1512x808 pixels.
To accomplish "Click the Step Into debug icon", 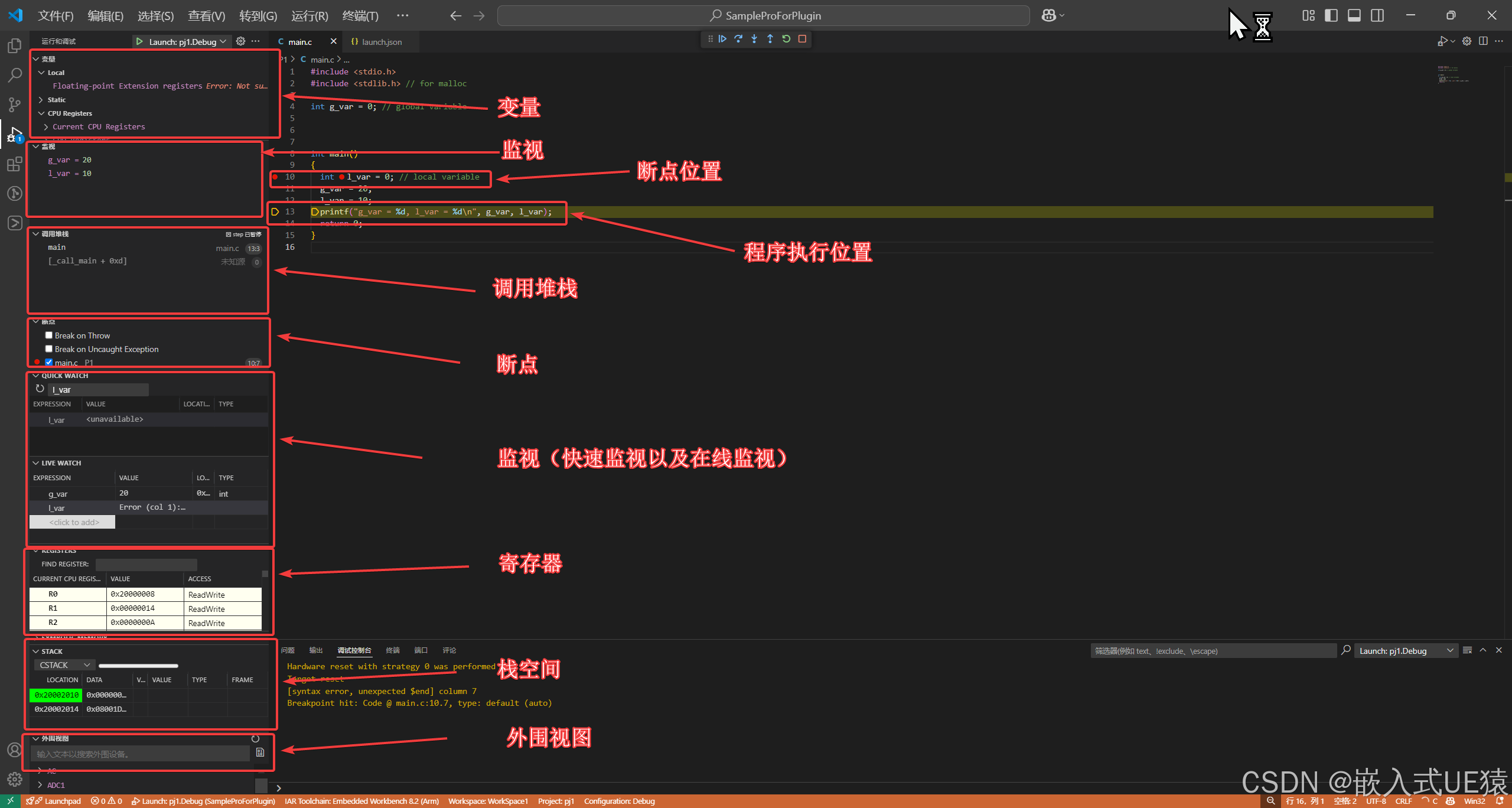I will pos(754,39).
